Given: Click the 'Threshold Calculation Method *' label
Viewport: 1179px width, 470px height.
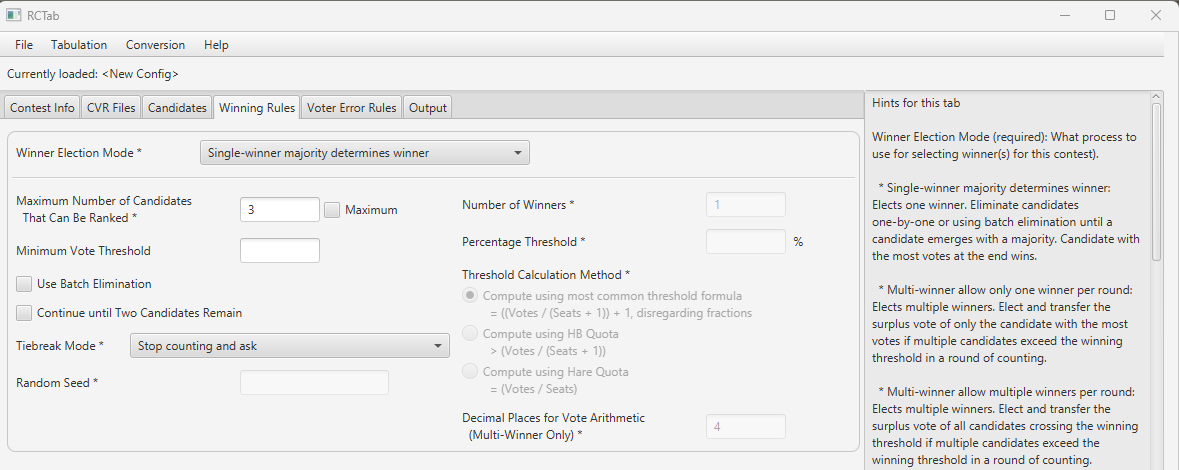Looking at the screenshot, I should point(546,274).
